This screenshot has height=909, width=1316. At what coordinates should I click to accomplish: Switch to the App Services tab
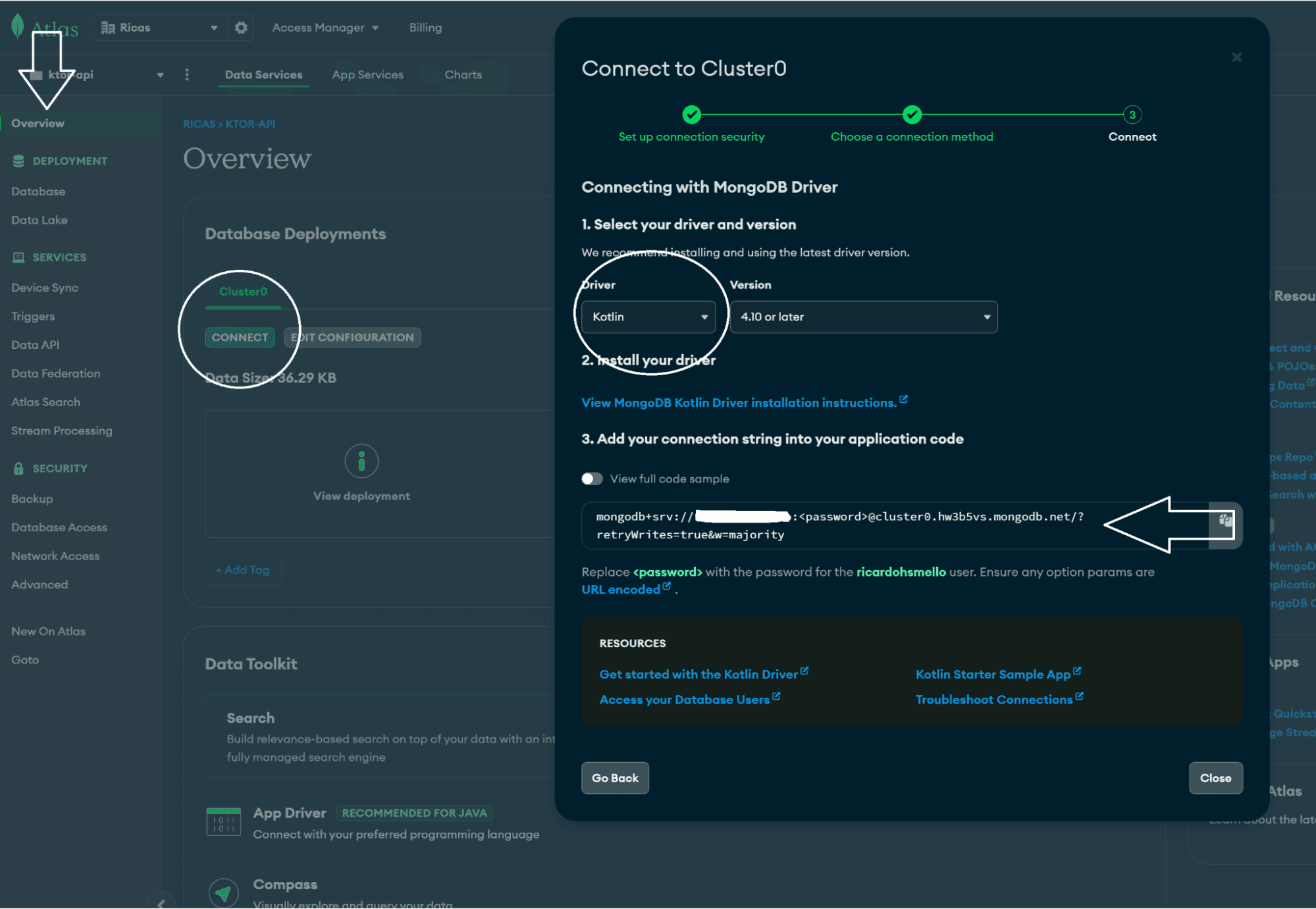[x=367, y=74]
